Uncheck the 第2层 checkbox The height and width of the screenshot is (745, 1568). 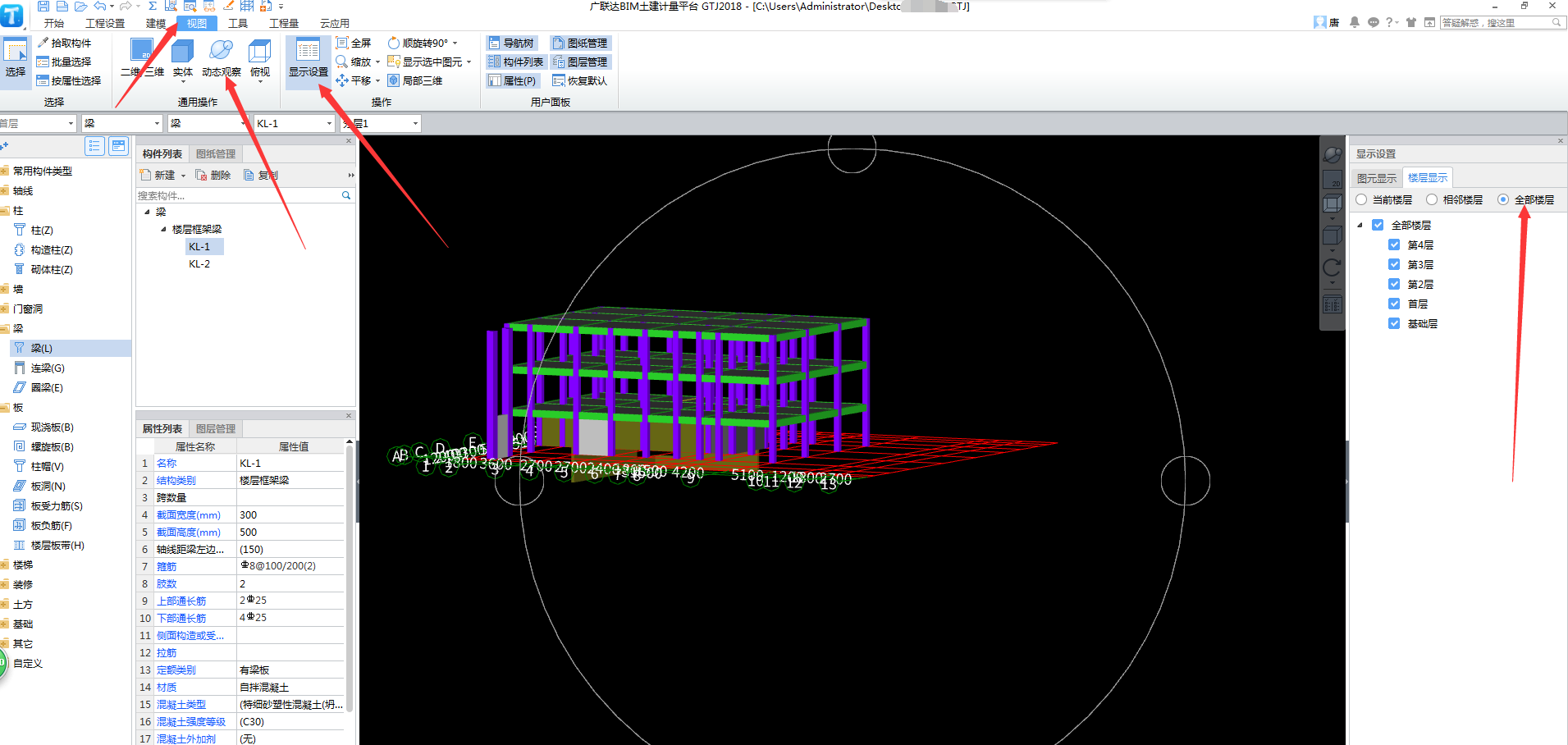tap(1394, 284)
